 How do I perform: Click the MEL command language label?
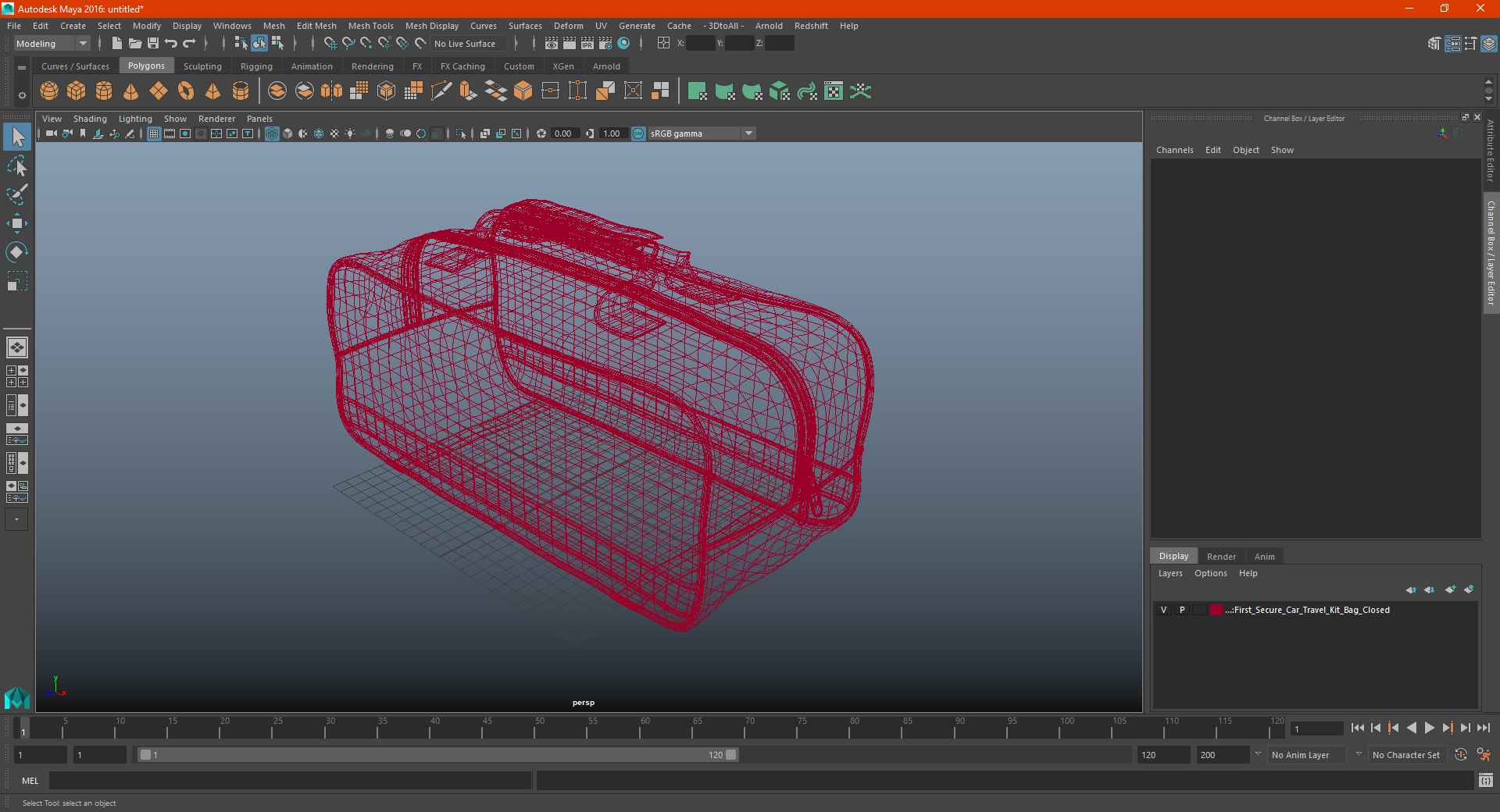click(30, 781)
